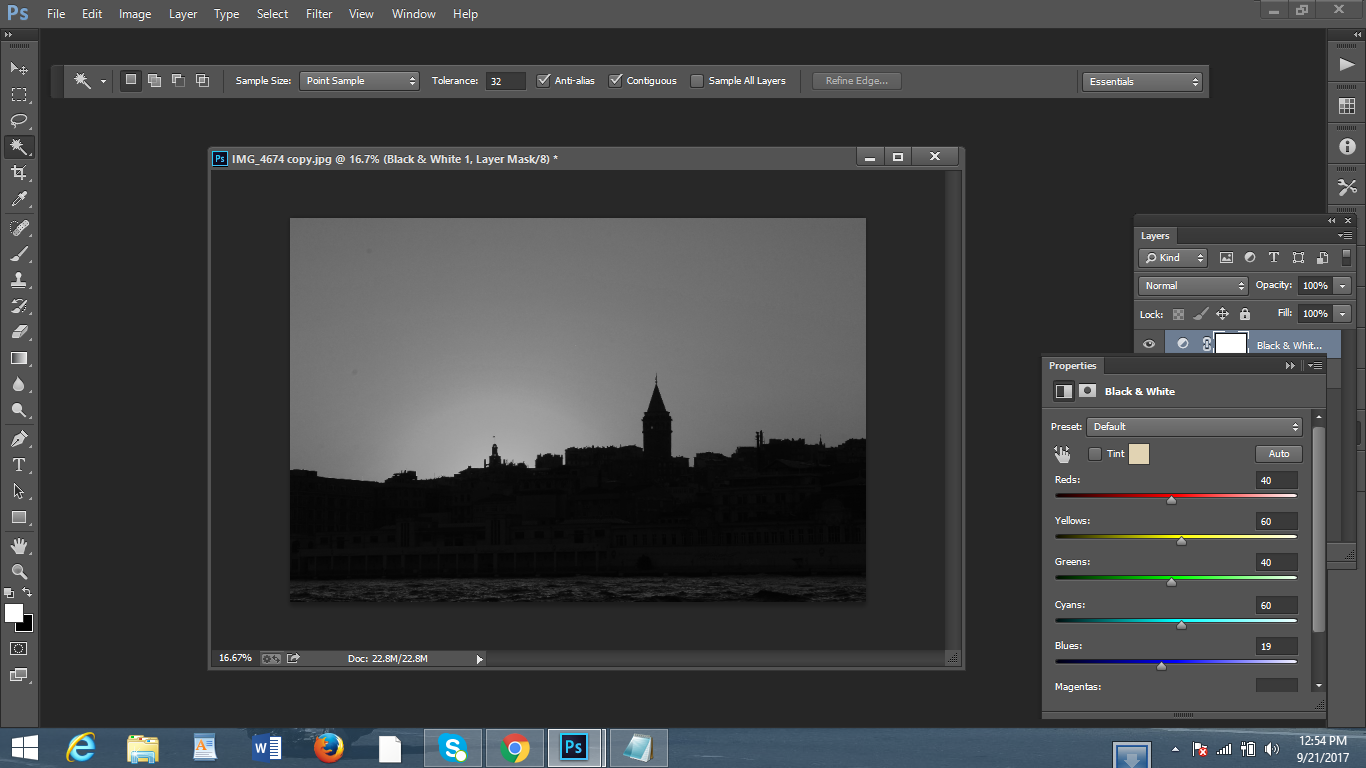Select the Brush tool

pos(19,254)
